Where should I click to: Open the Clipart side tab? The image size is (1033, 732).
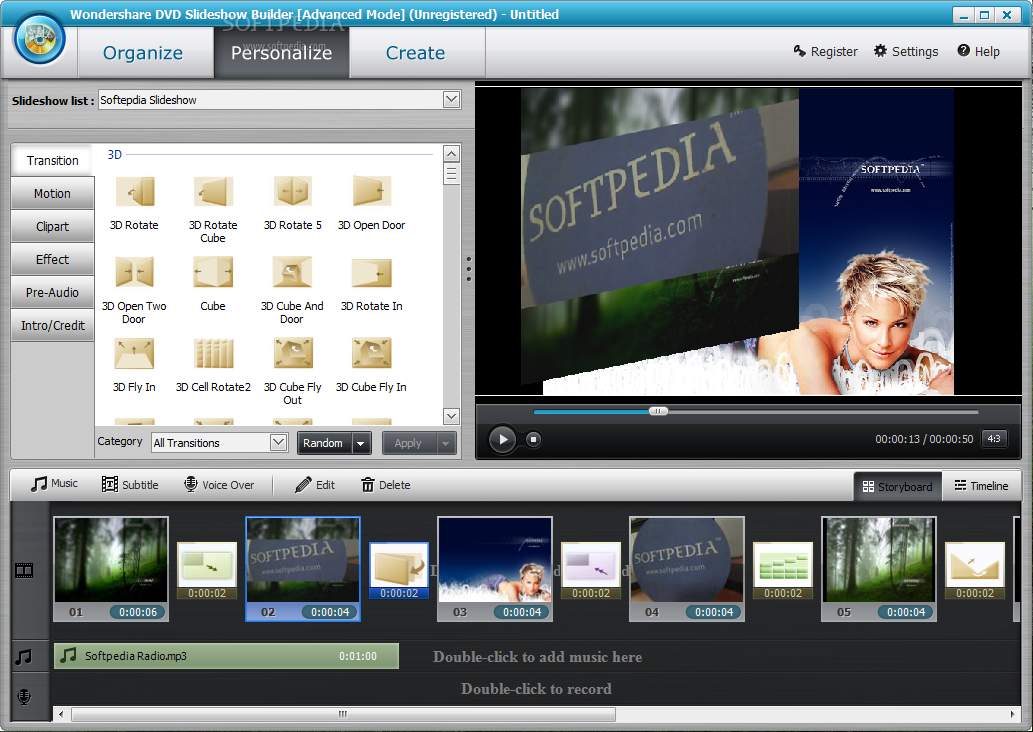point(53,227)
